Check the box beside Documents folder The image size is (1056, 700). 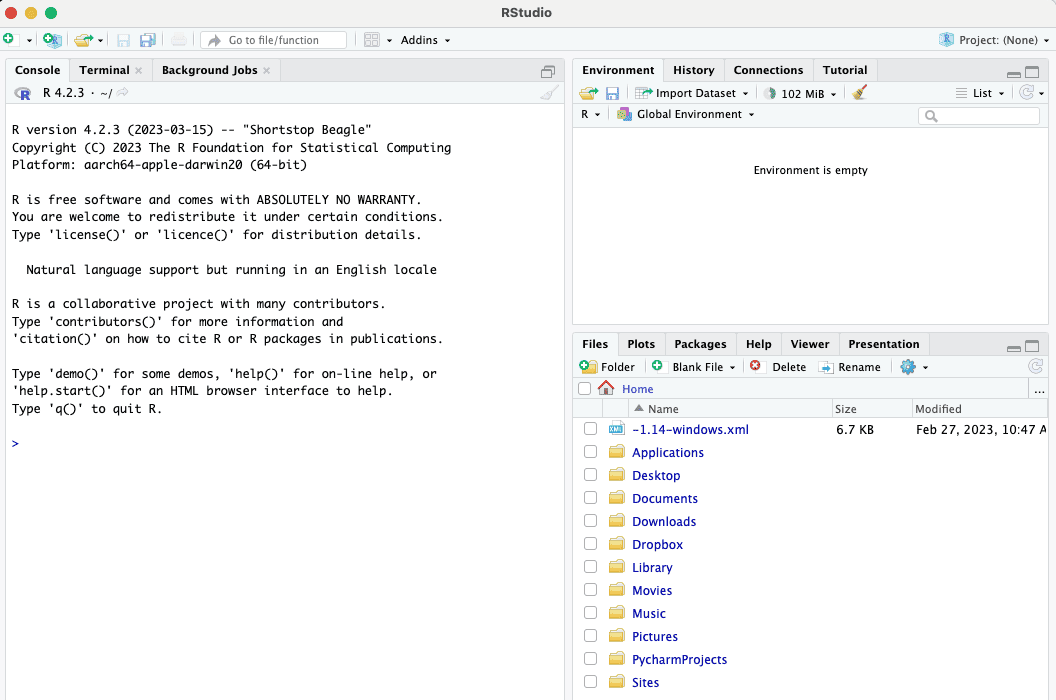(590, 498)
